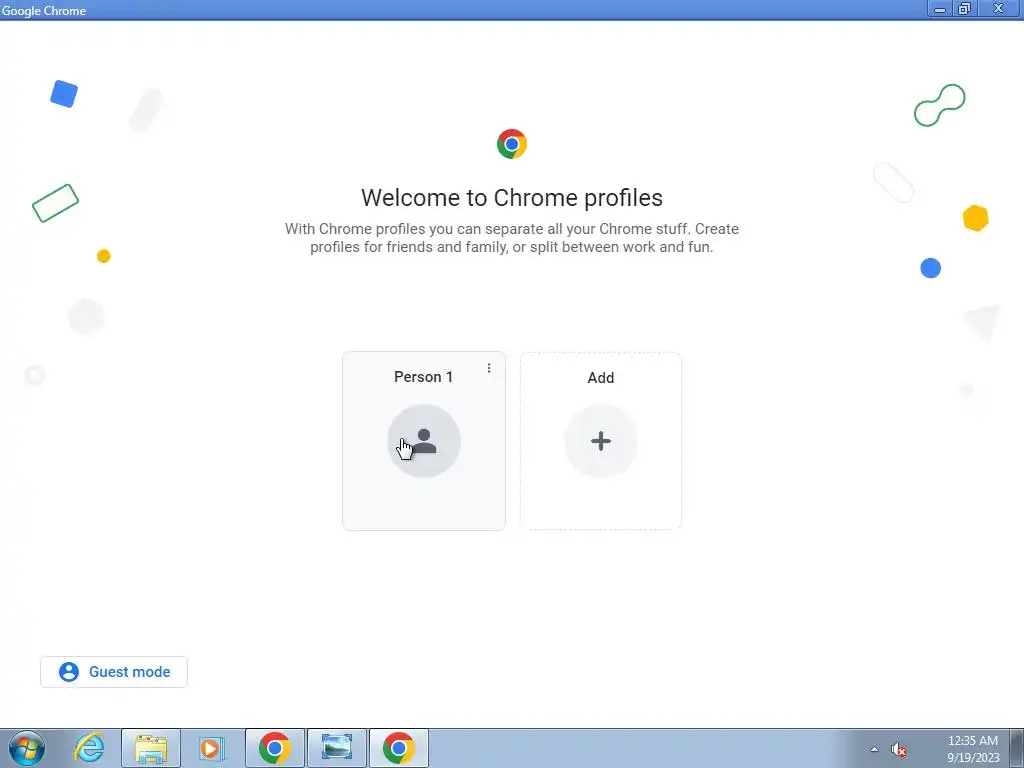Open Person 1 more options menu
1024x768 pixels.
[x=488, y=368]
